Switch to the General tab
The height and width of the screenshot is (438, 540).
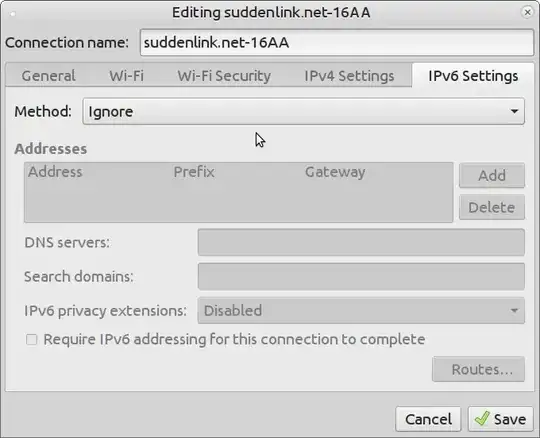point(49,76)
